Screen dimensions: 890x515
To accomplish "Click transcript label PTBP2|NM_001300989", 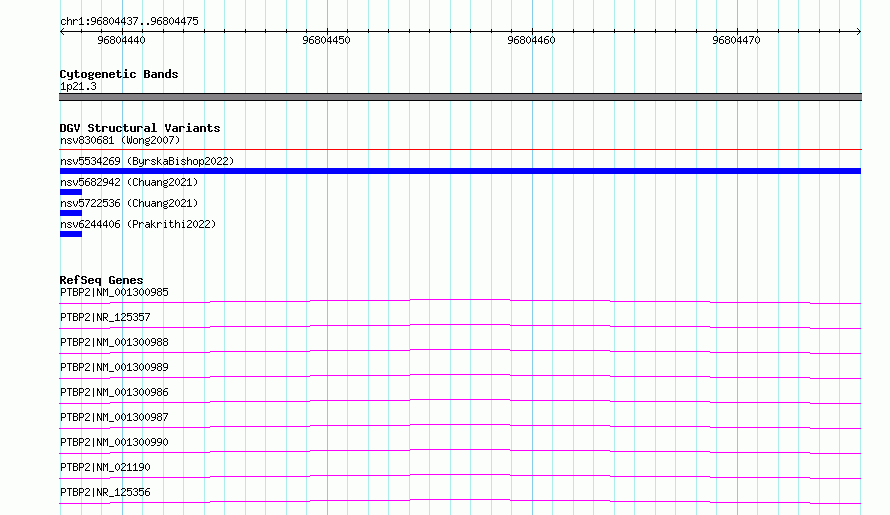I will (114, 367).
